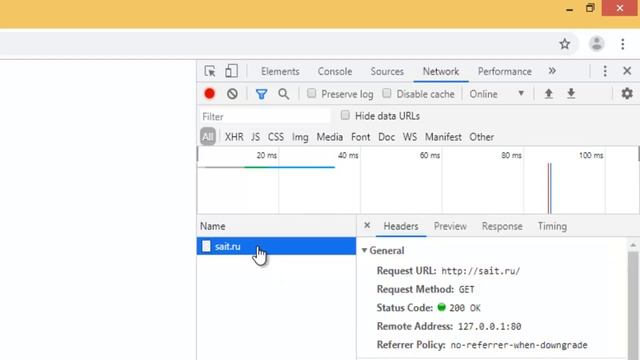This screenshot has width=640, height=360.
Task: Open the Online throttling dropdown
Action: [496, 94]
